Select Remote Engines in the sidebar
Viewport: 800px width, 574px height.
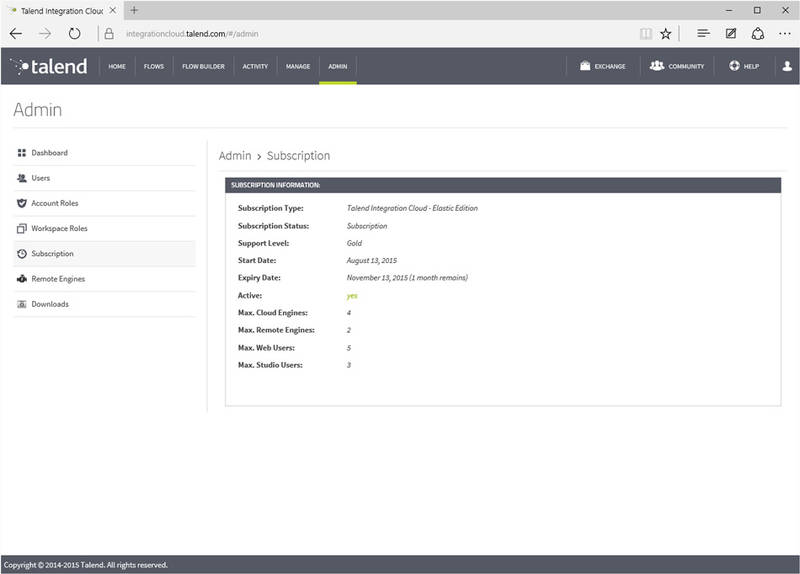pyautogui.click(x=104, y=279)
